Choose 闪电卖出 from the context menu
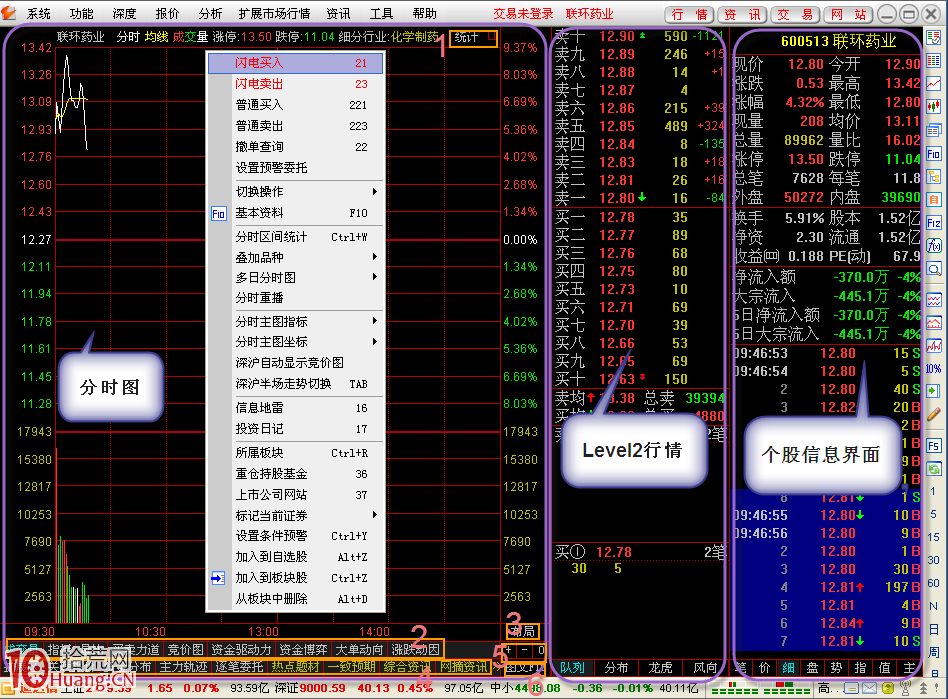Screen dimensions: 948x699 295,84
